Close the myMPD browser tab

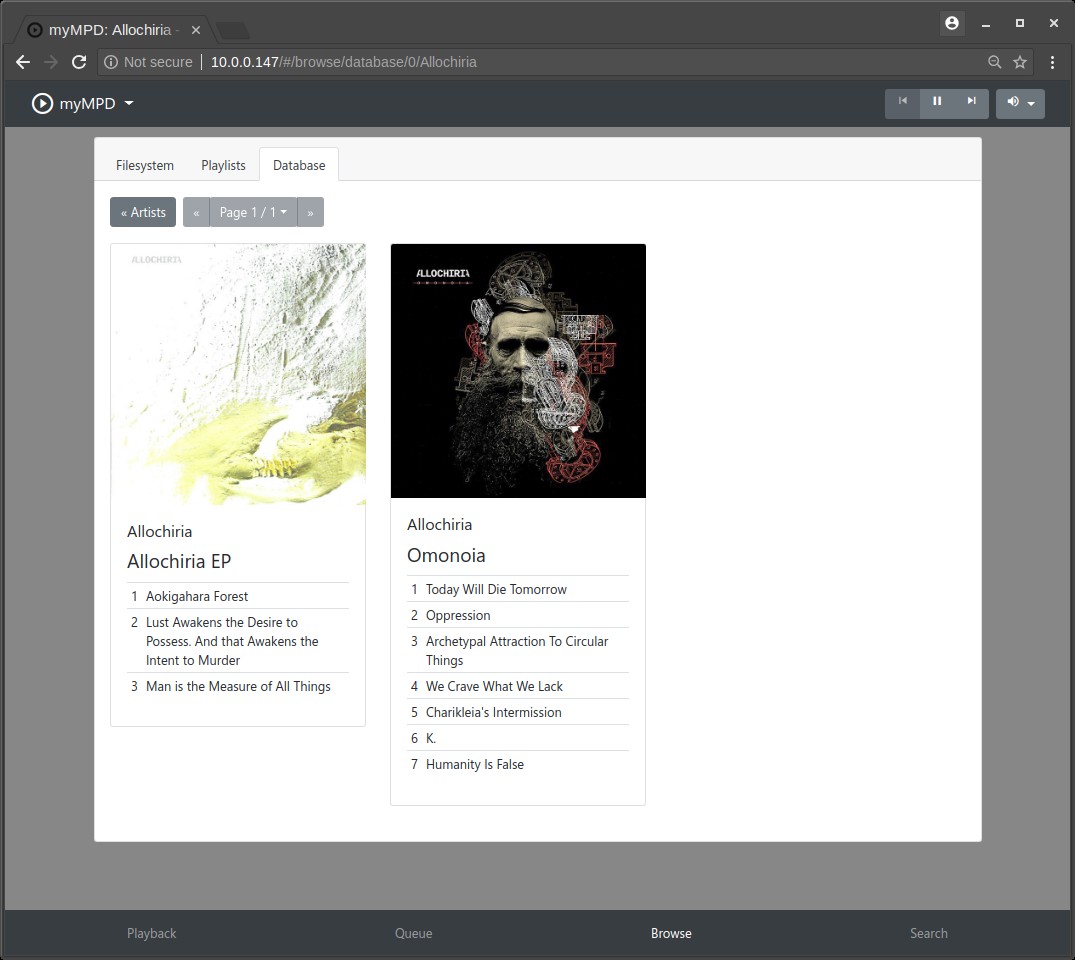196,30
